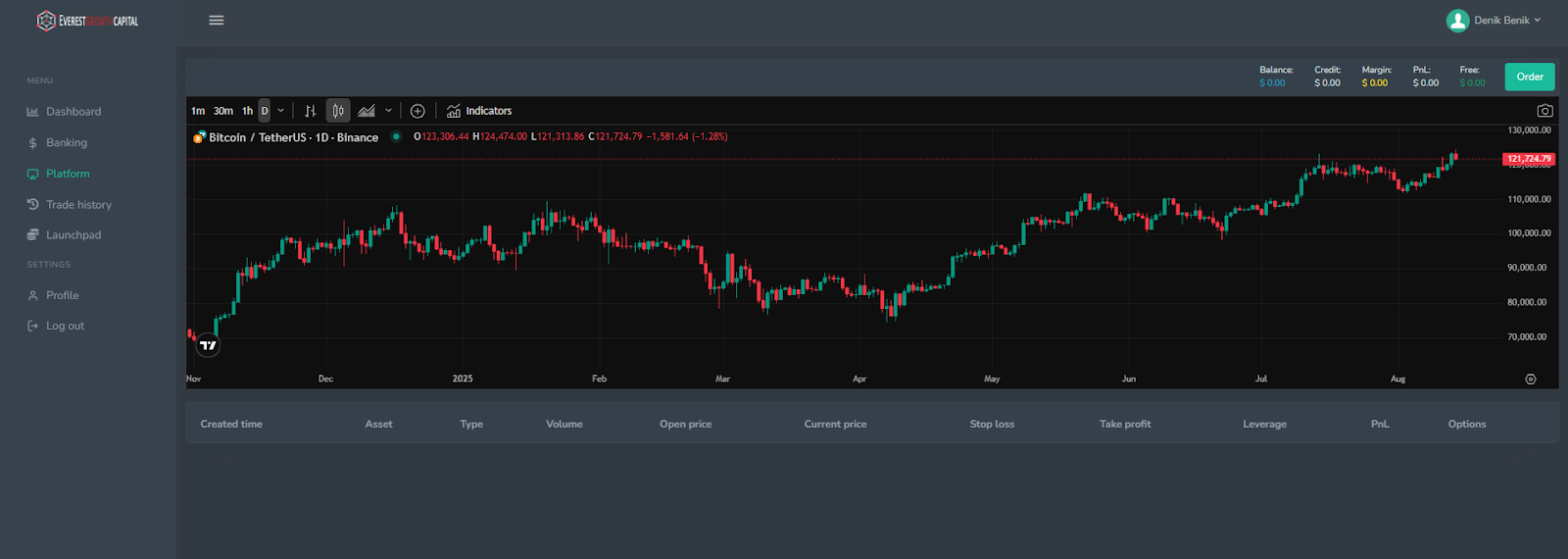Open the Indicators panel
This screenshot has width=1568, height=559.
[x=479, y=111]
